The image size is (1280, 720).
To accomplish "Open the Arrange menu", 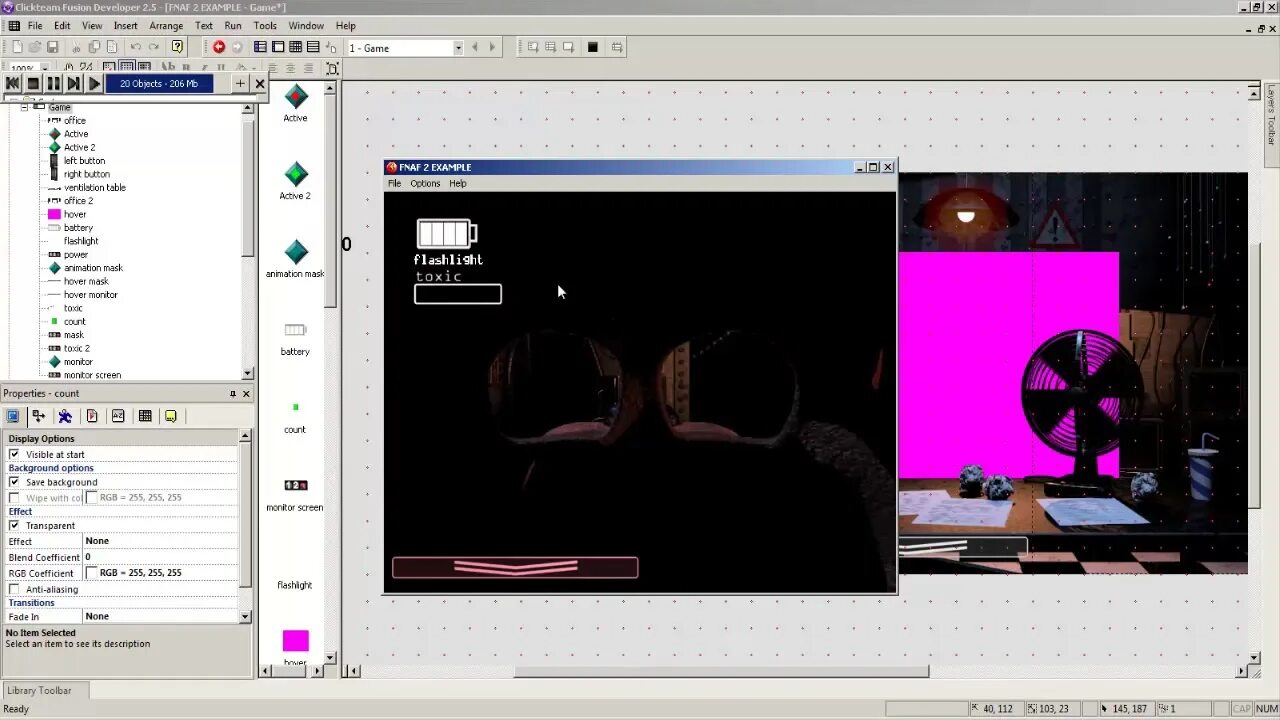I will (x=166, y=26).
